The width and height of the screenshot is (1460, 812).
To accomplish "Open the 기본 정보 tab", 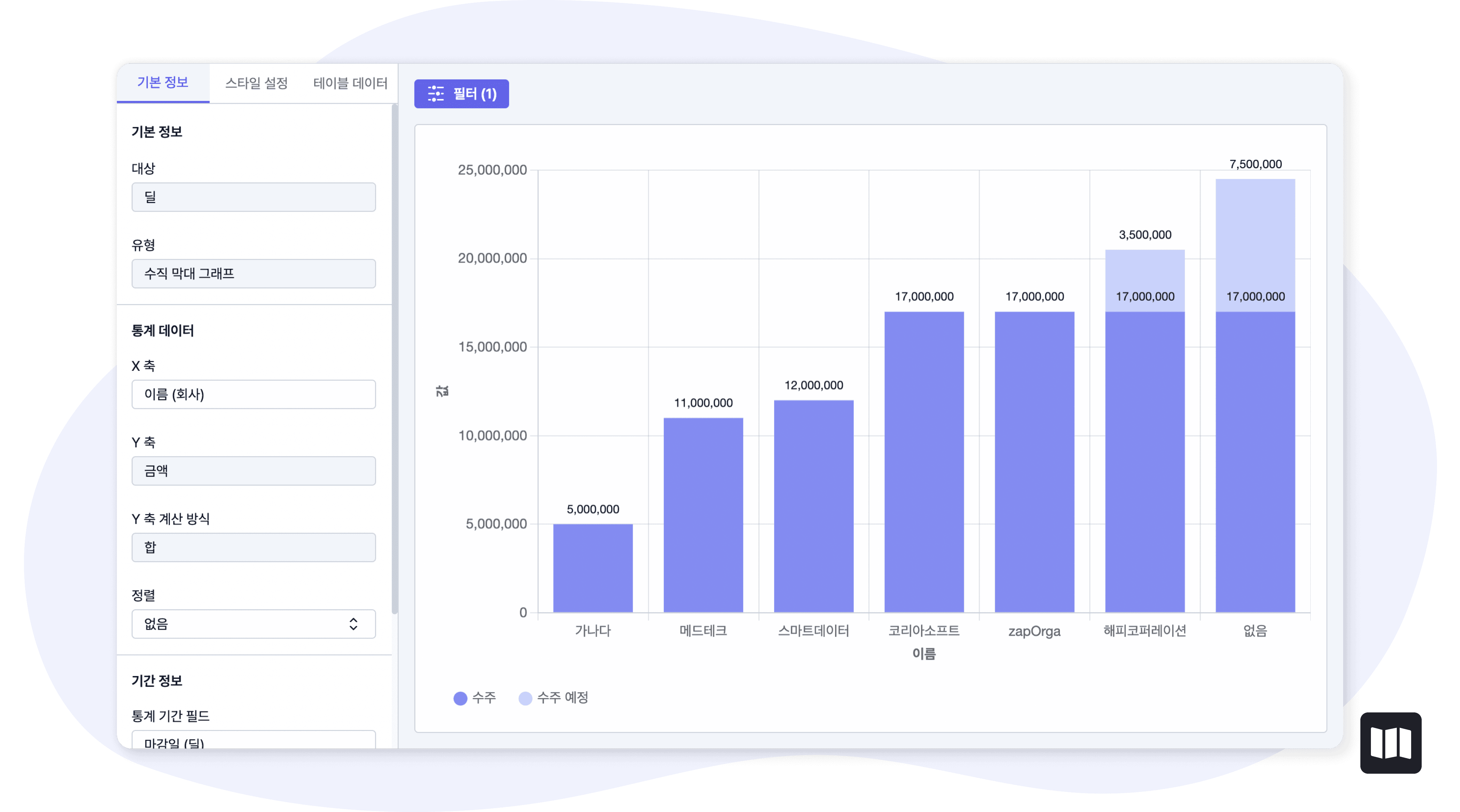I will coord(163,83).
